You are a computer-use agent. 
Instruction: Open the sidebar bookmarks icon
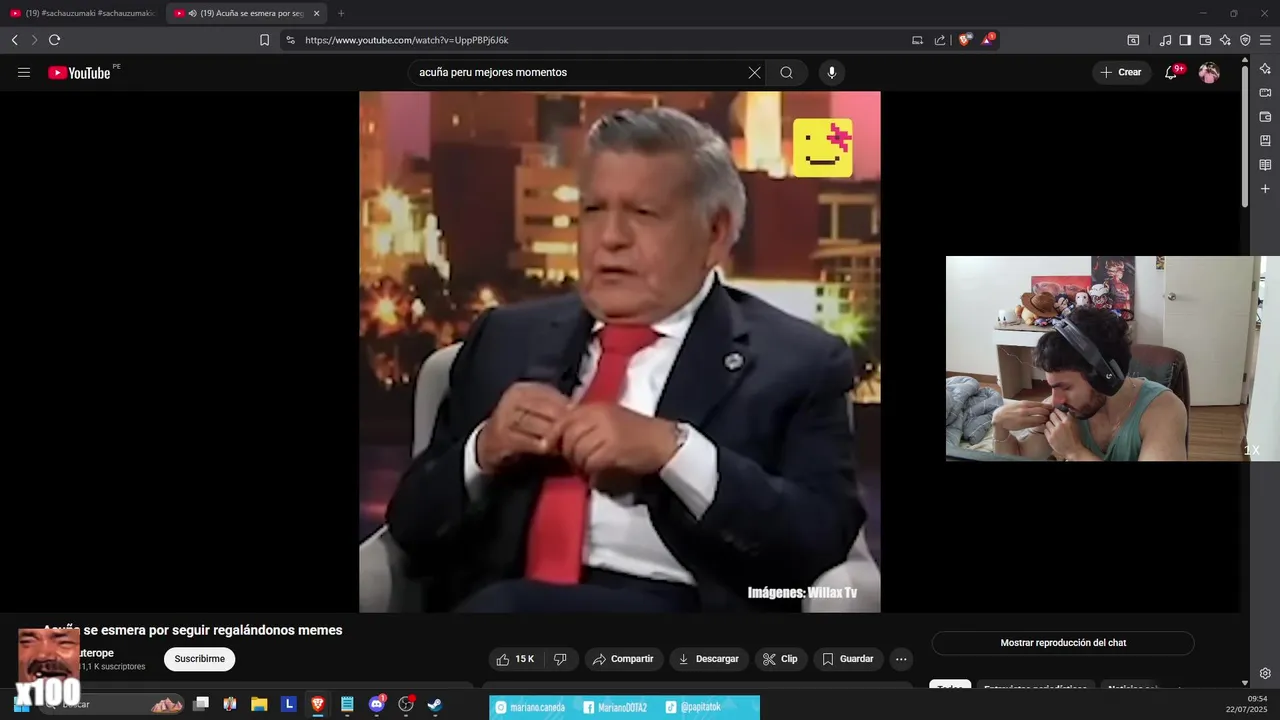tap(1265, 140)
